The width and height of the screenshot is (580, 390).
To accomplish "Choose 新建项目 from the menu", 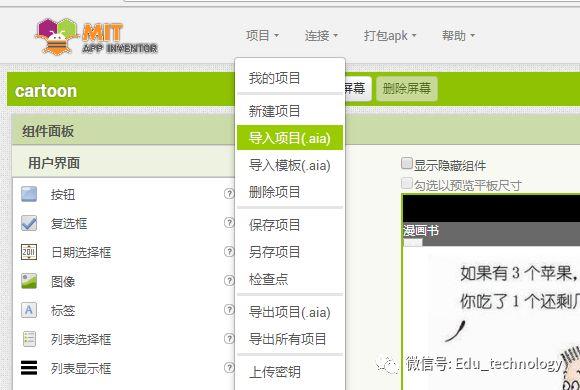I will click(290, 111).
